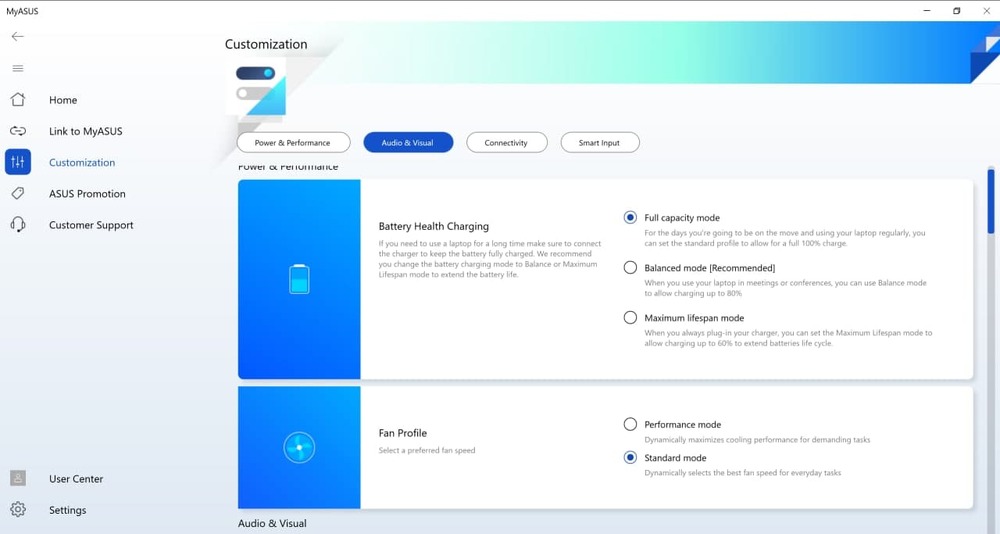The width and height of the screenshot is (1000, 534).
Task: Select Maximum lifespan mode
Action: coord(630,317)
